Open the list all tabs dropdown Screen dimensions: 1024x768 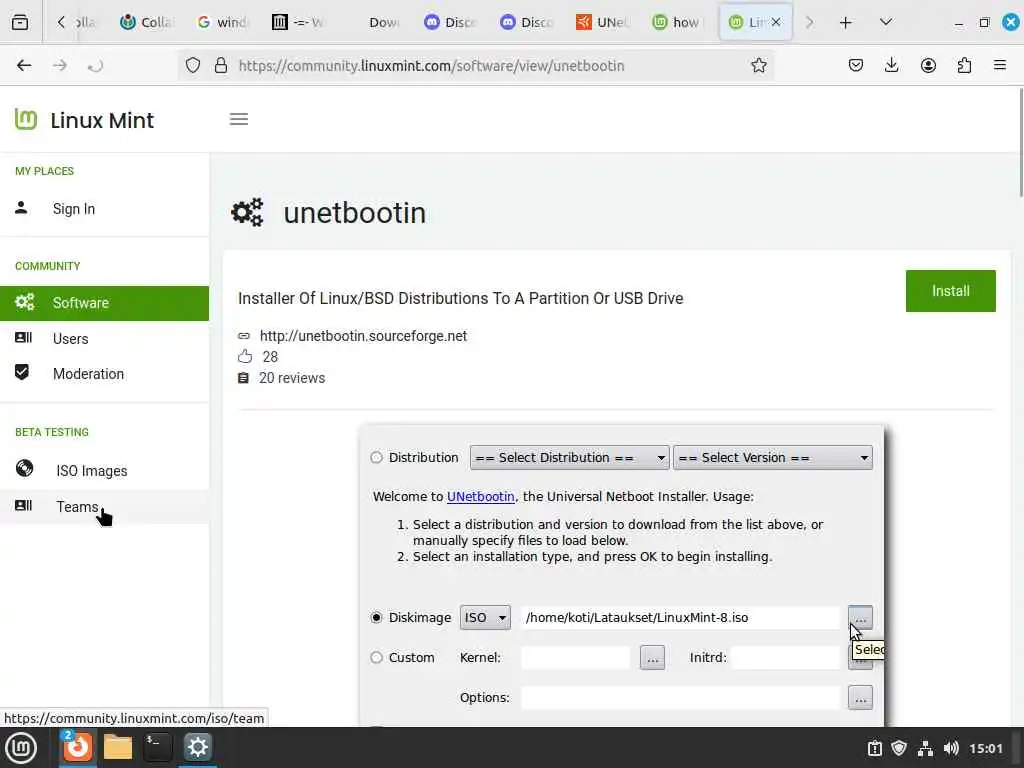point(886,22)
